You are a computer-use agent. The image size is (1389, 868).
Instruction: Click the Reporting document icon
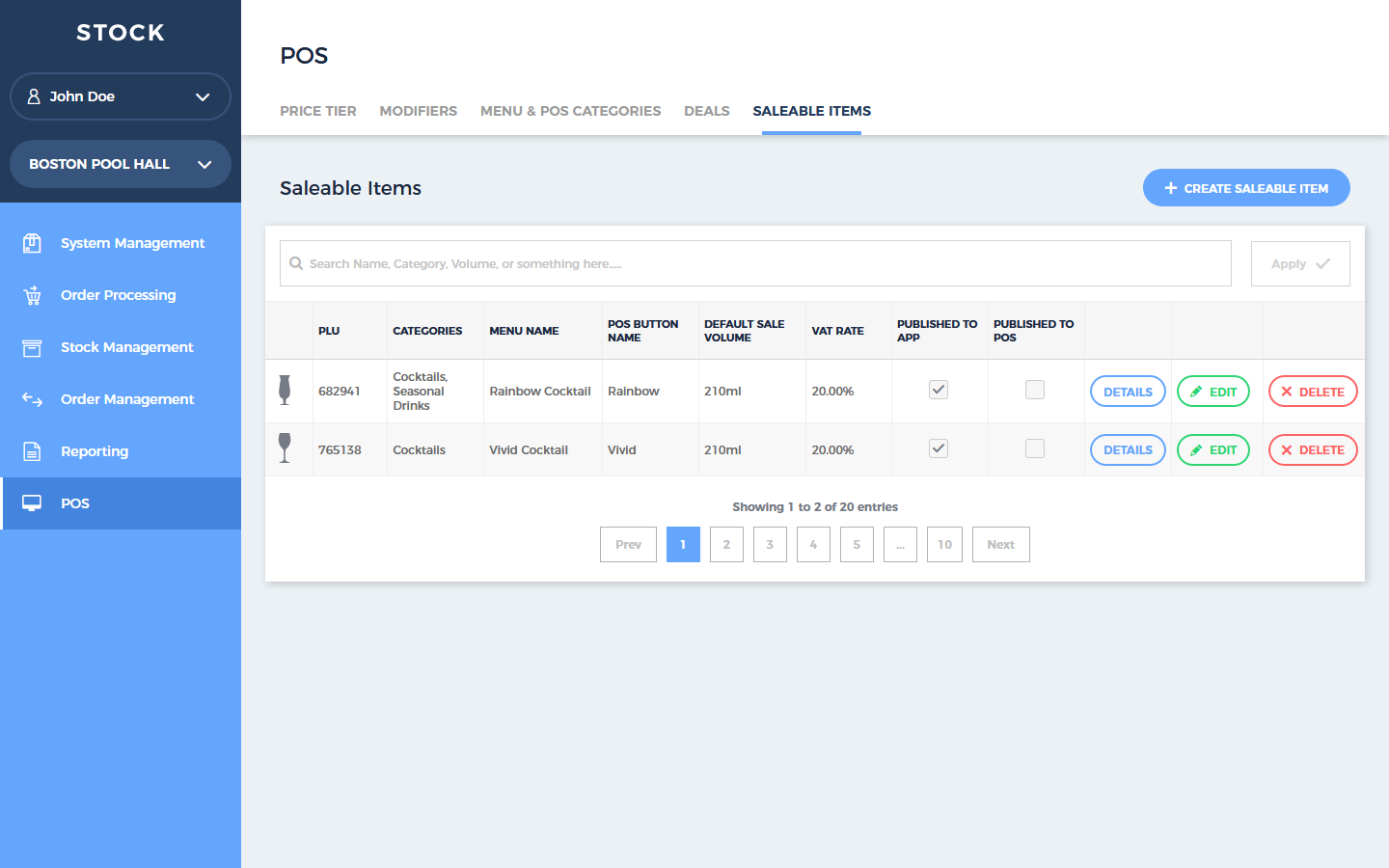32,451
